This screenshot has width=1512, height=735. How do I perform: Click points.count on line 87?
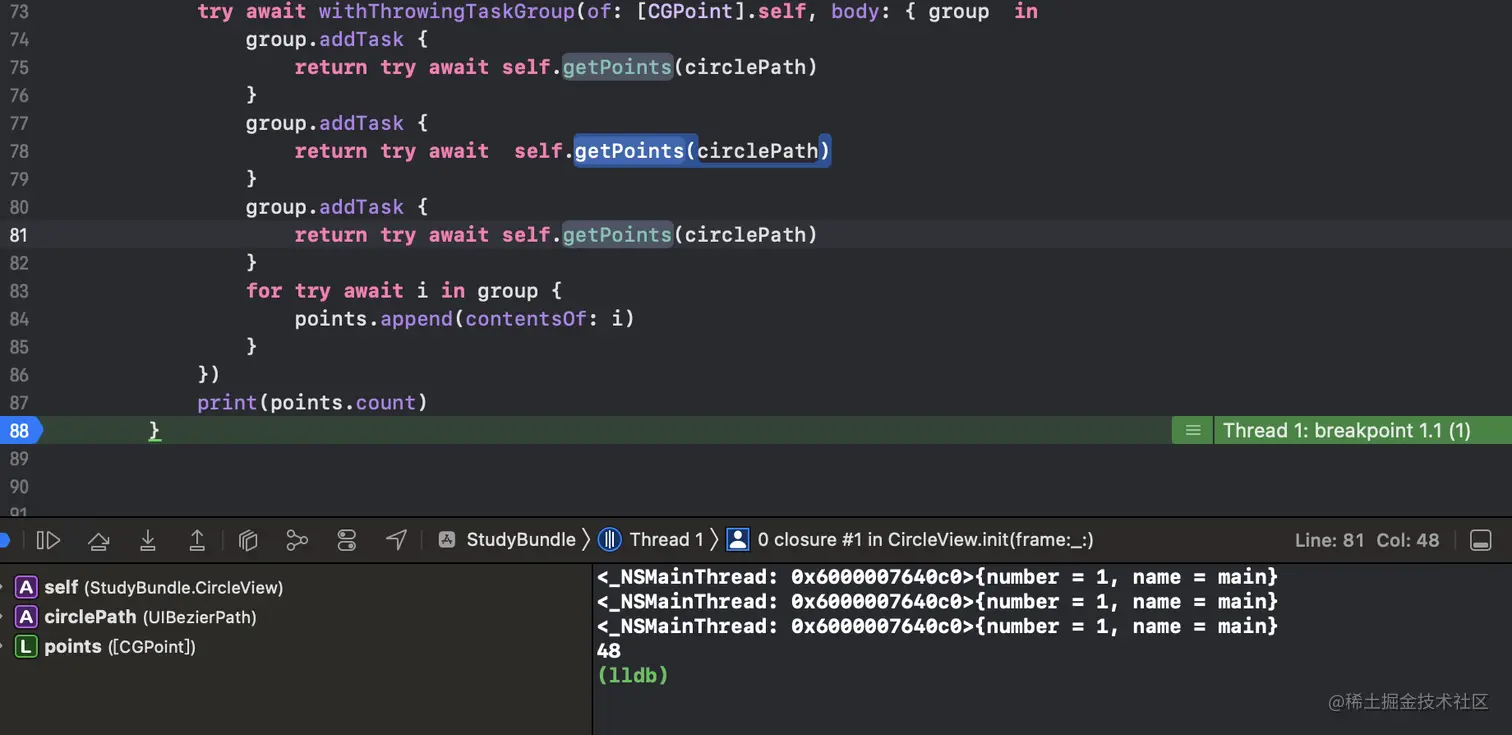[x=343, y=403]
